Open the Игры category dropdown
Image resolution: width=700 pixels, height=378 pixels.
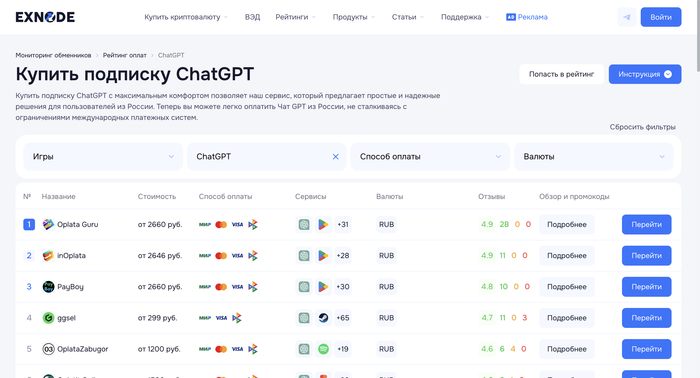(x=103, y=157)
